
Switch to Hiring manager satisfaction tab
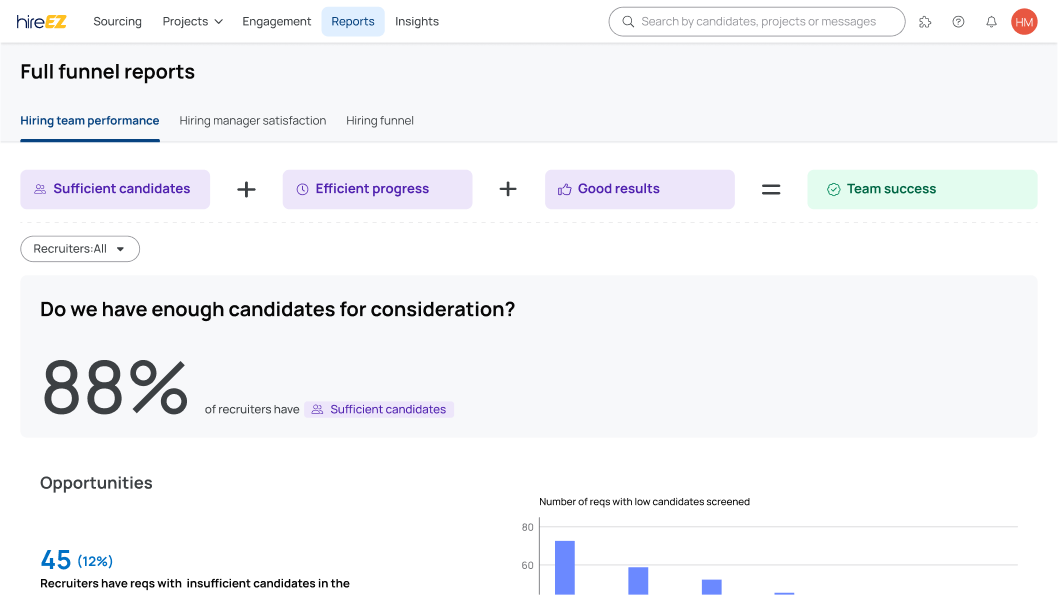(252, 121)
